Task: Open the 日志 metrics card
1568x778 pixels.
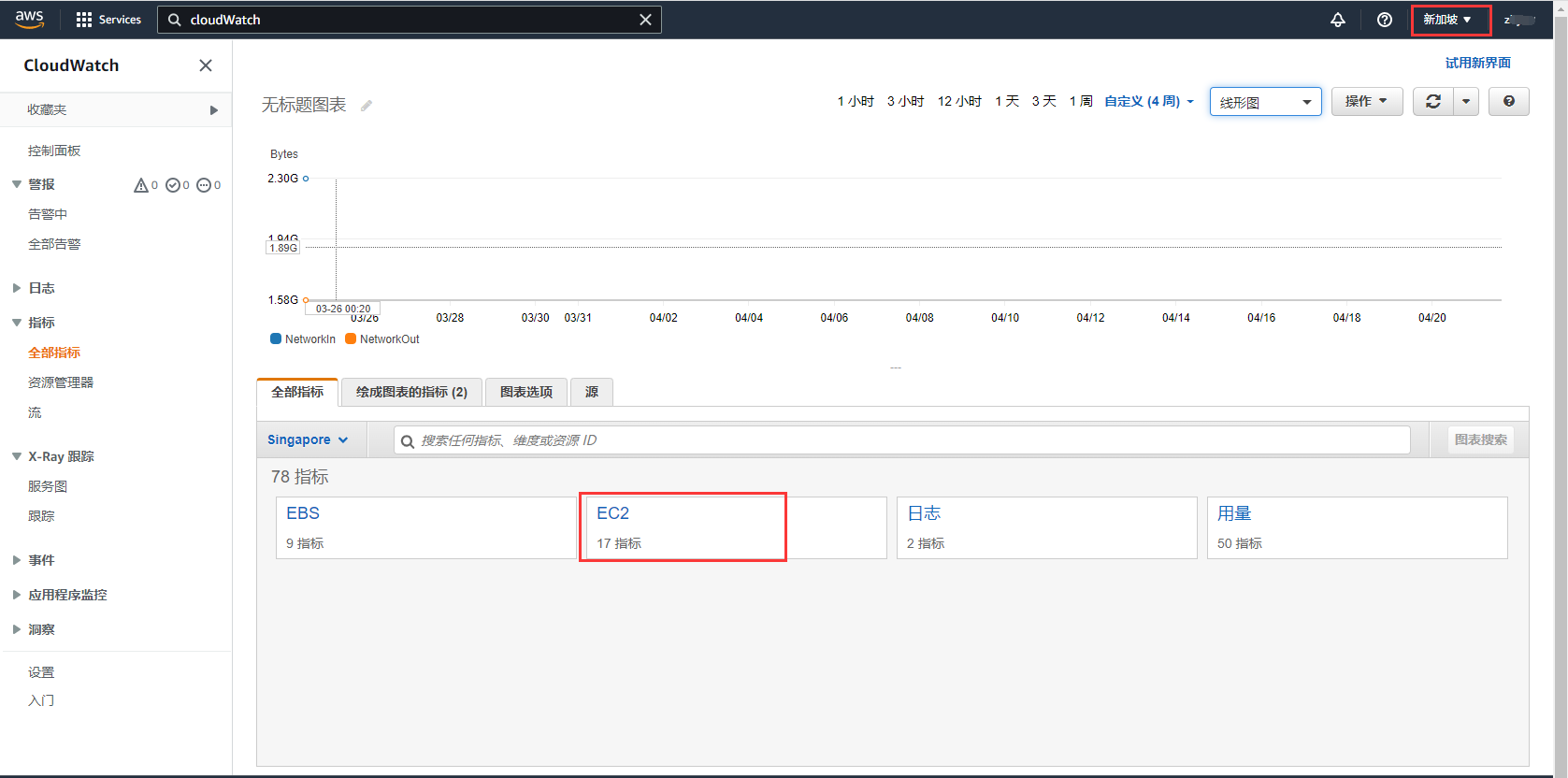Action: click(1047, 527)
